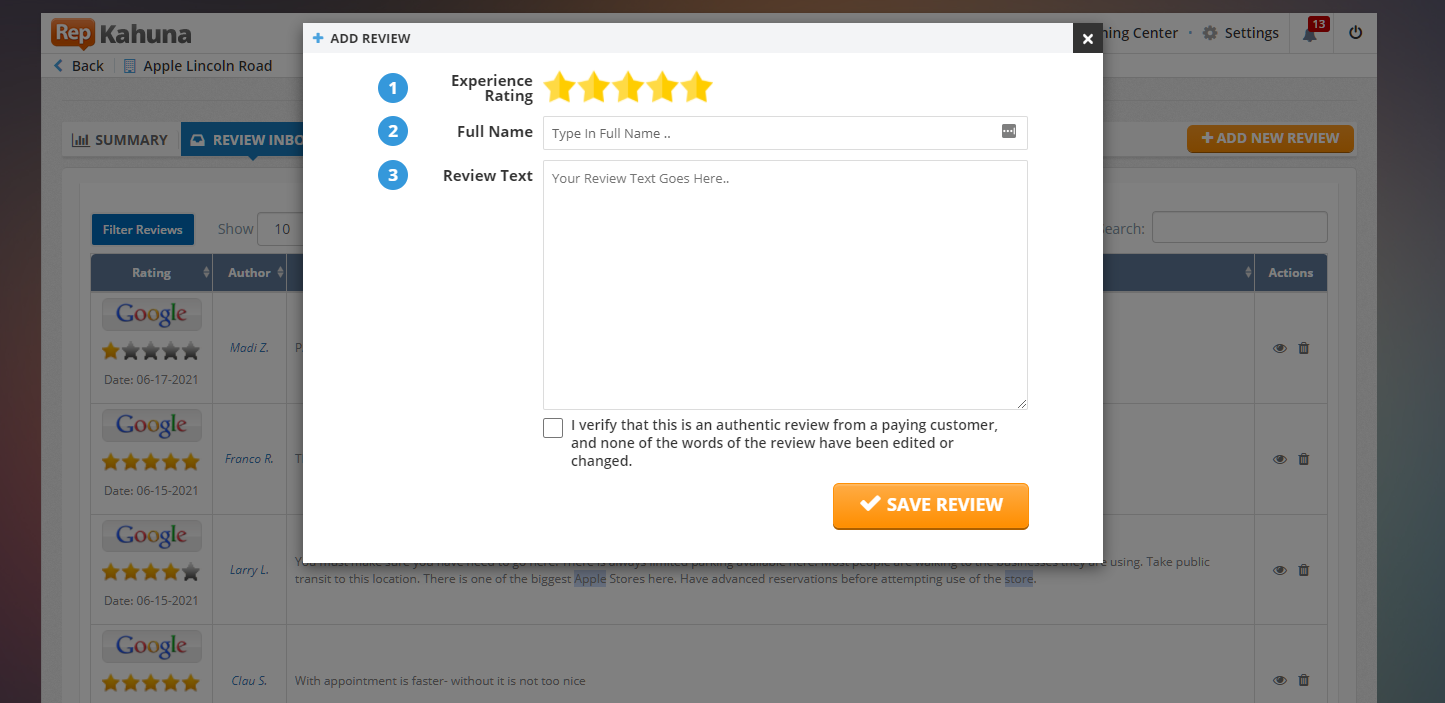Set experience rating to three stars
Screen dimensions: 1445x703
click(x=628, y=88)
